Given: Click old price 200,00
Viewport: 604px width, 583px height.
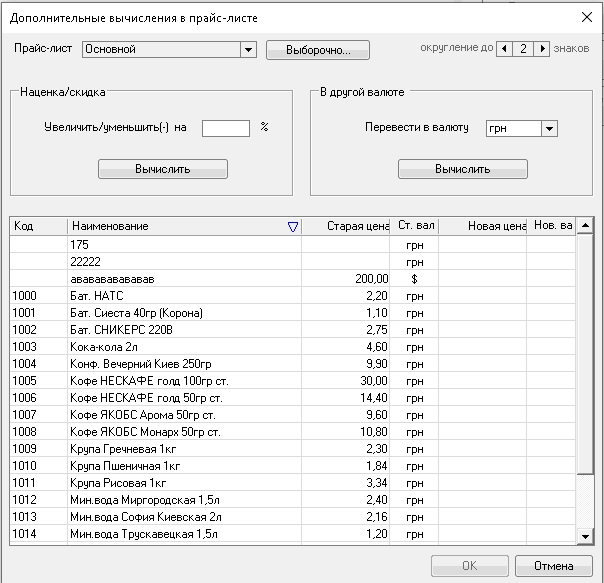Looking at the screenshot, I should pyautogui.click(x=346, y=279).
